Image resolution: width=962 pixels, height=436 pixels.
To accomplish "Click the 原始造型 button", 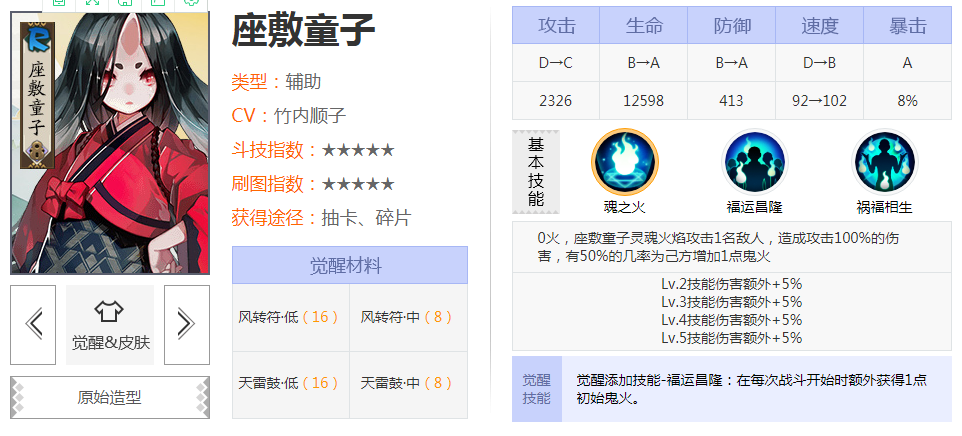I will (x=110, y=397).
